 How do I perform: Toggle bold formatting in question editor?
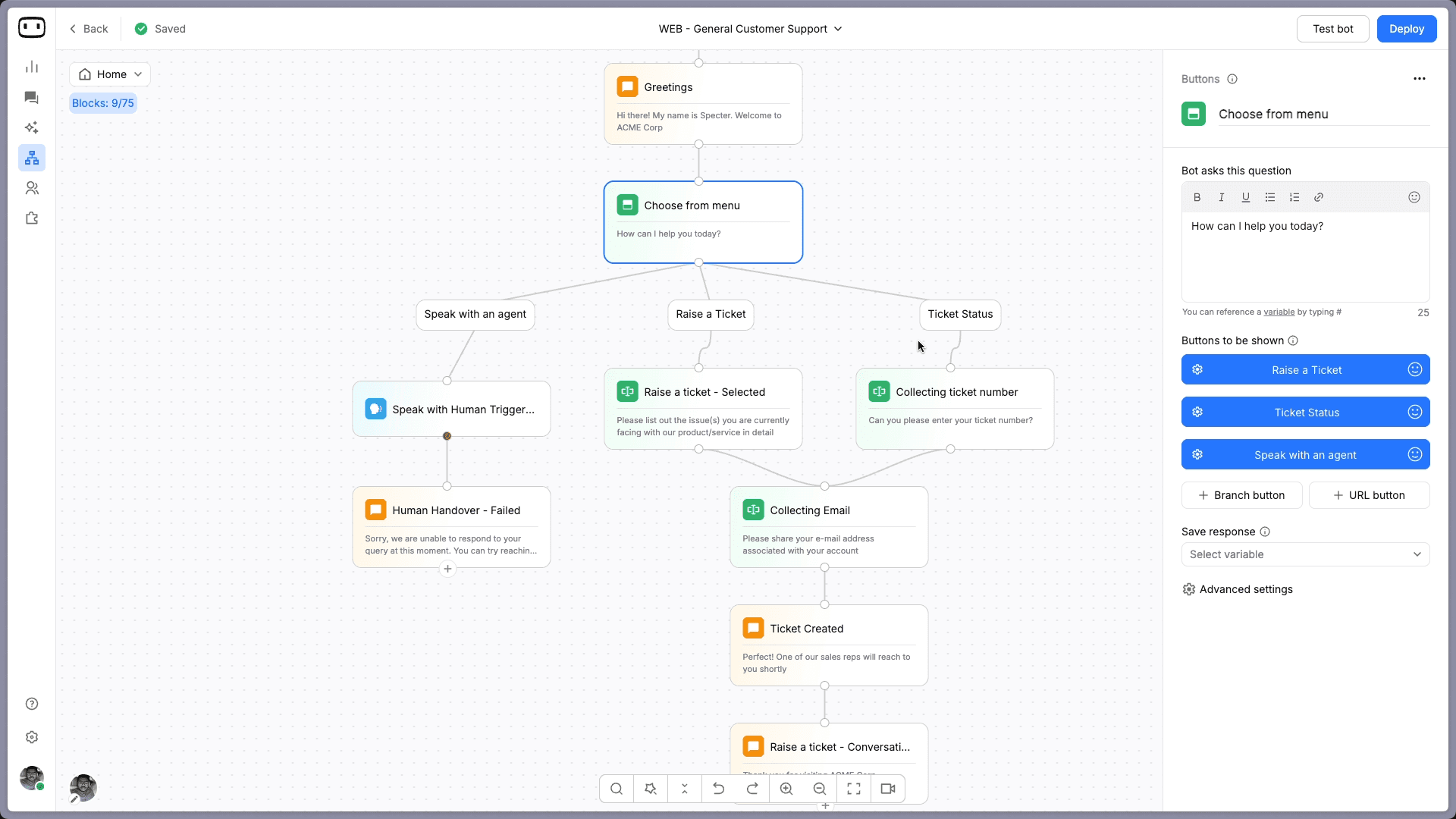[1197, 197]
